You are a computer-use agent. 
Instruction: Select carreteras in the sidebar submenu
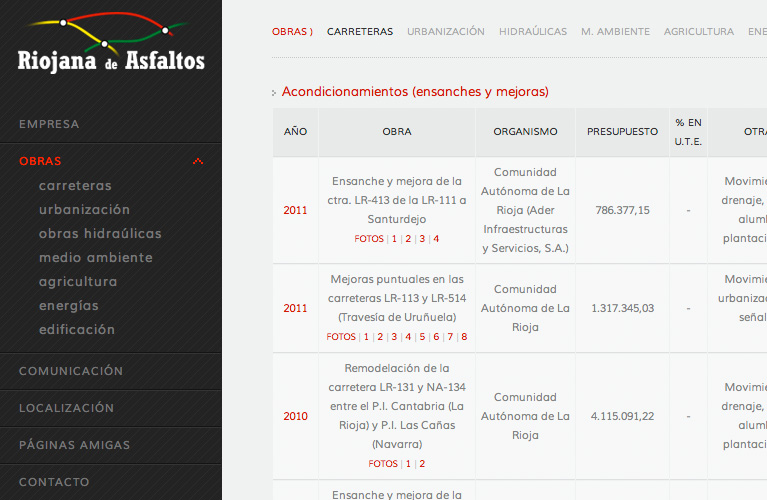[75, 186]
